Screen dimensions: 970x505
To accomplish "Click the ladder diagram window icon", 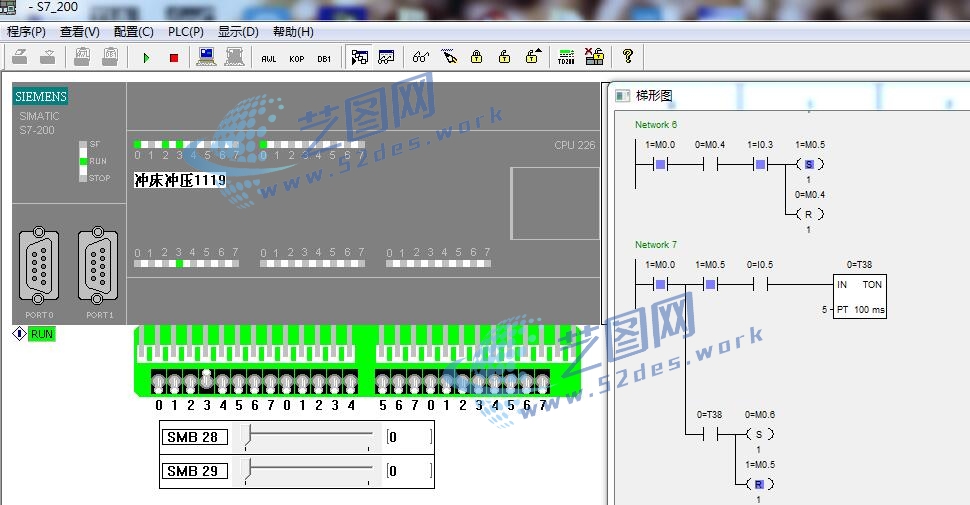I will pos(622,95).
